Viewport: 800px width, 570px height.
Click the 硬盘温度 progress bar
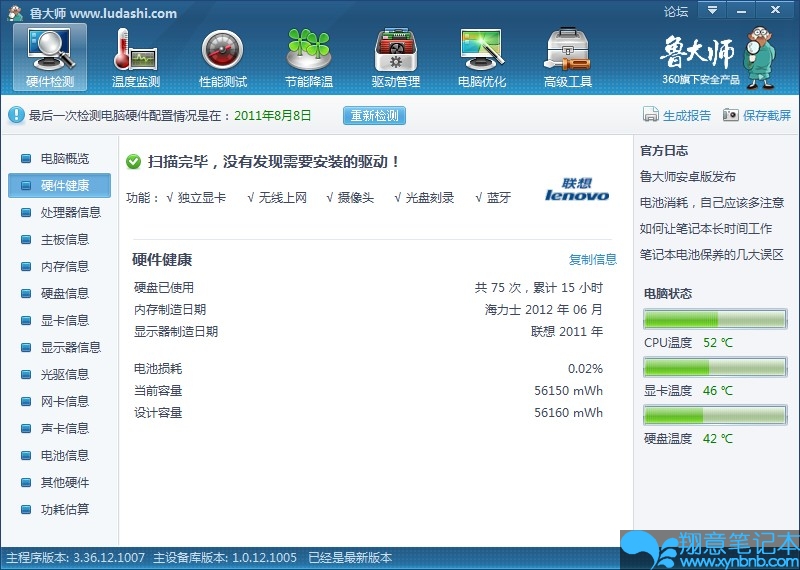(715, 415)
